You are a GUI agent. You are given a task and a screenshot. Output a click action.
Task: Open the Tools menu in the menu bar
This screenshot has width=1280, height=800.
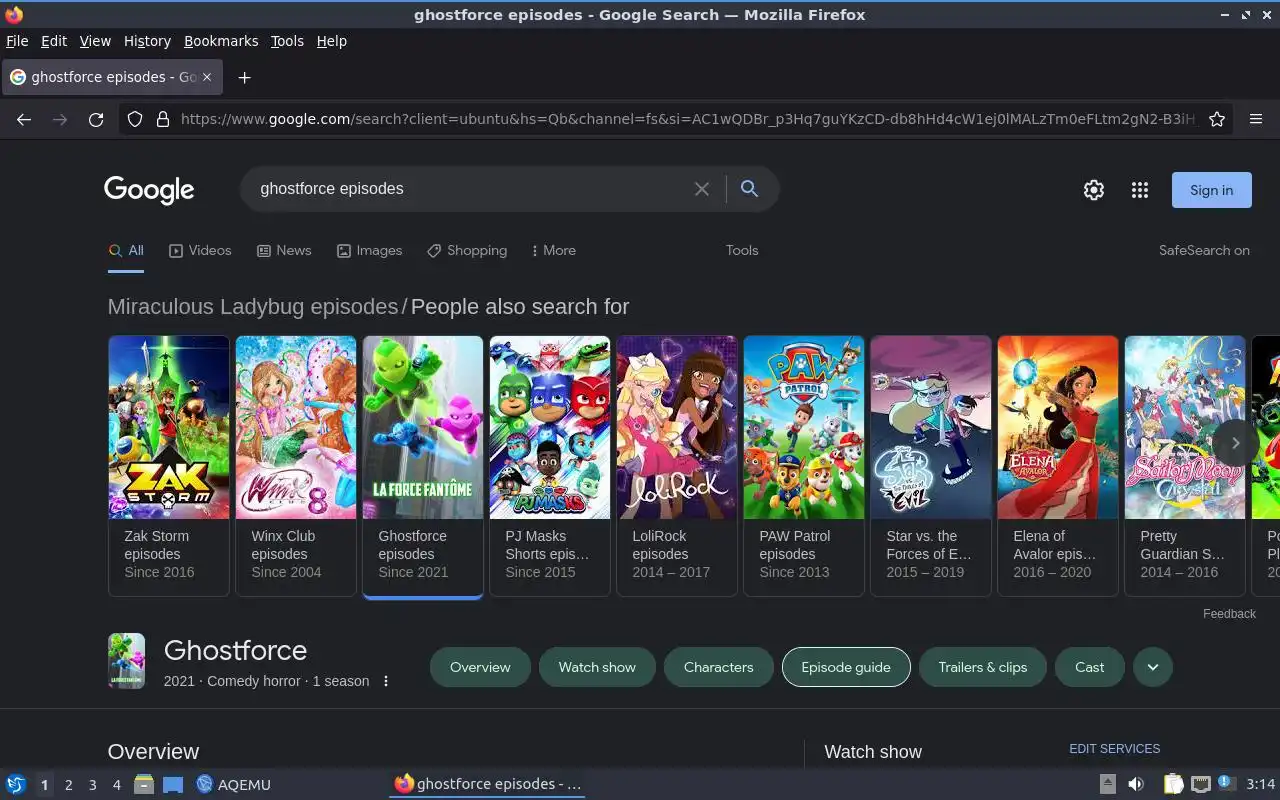[x=287, y=41]
